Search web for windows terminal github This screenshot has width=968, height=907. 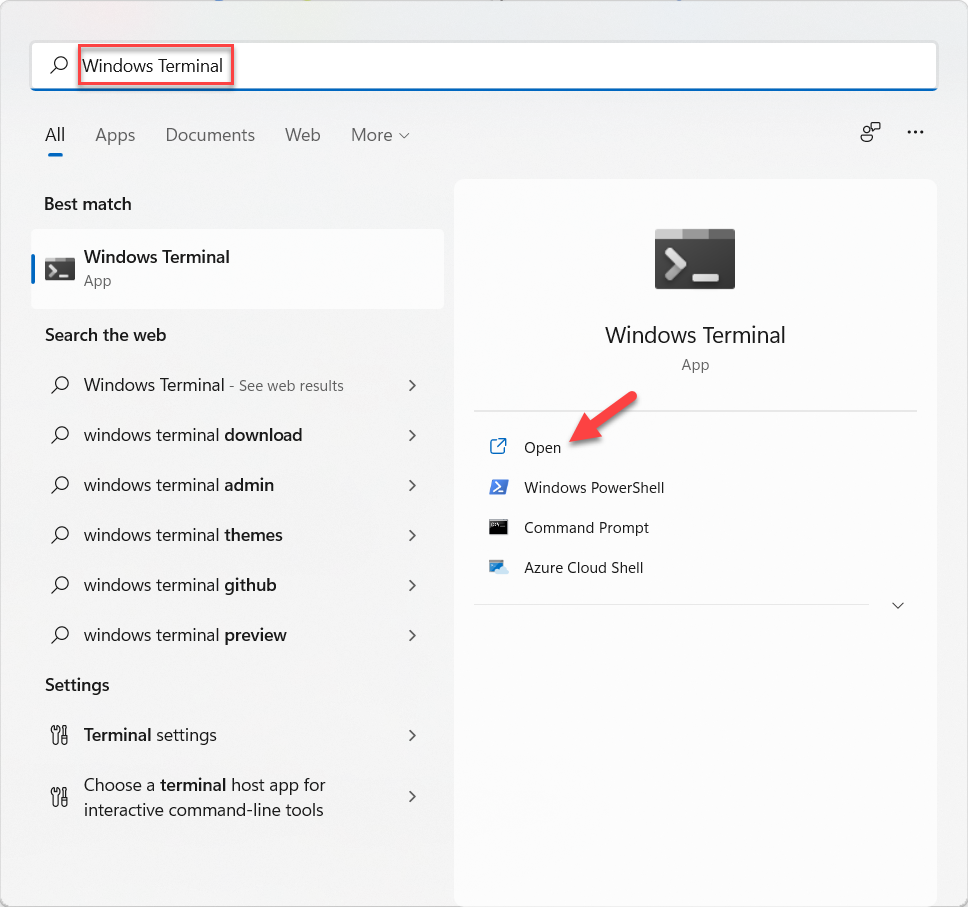180,585
